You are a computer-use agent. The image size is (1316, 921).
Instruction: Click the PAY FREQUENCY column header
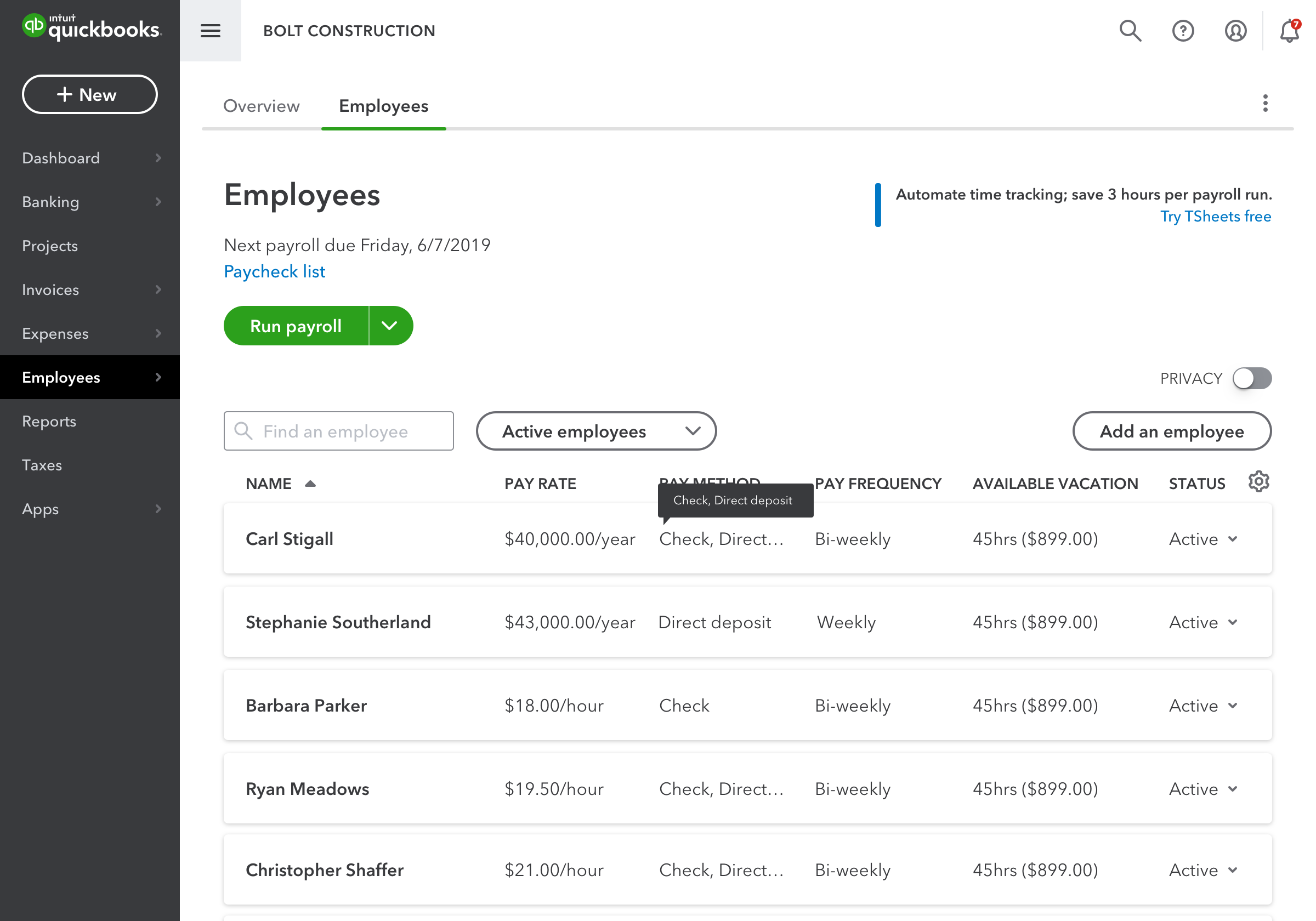[x=878, y=484]
